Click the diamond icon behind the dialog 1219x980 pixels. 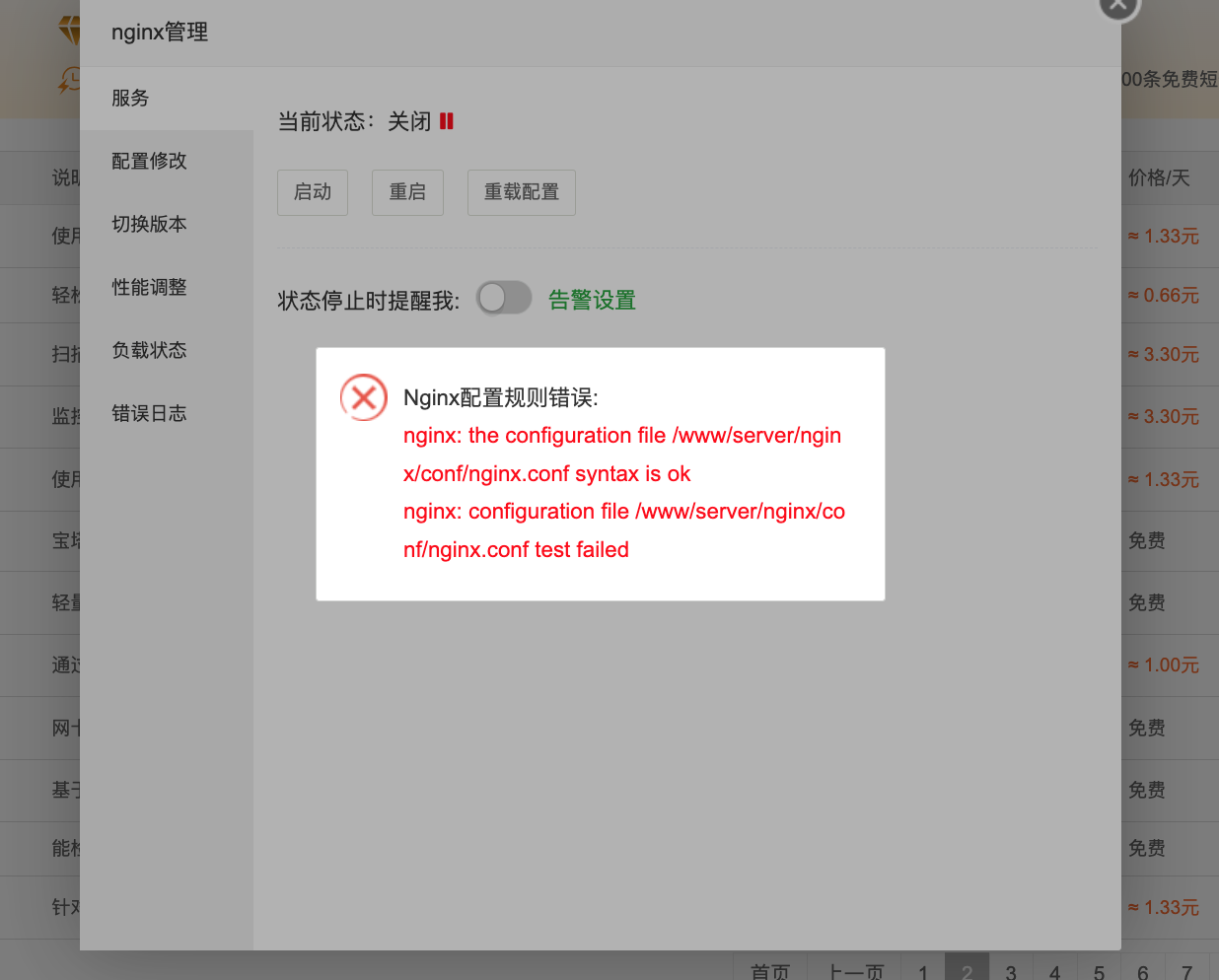70,30
